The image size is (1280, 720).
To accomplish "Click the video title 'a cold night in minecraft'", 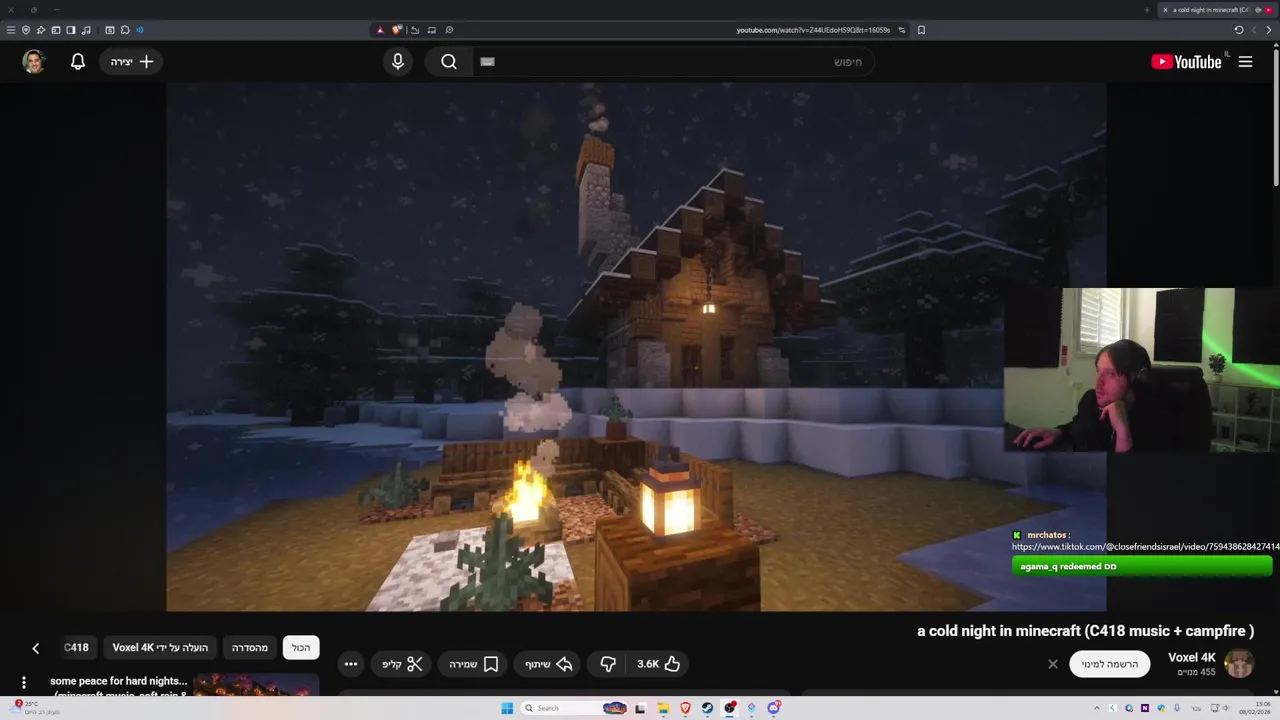I will tap(1085, 631).
